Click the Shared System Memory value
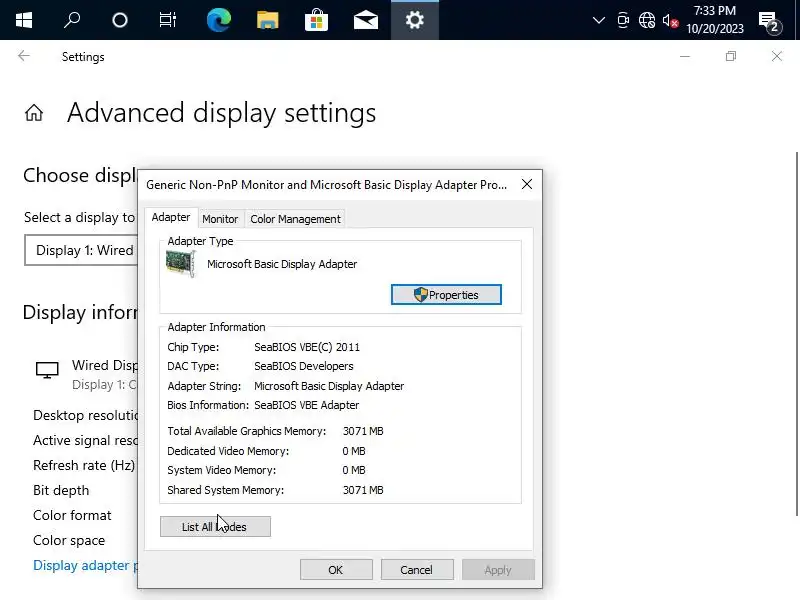This screenshot has width=800, height=600. coord(363,490)
